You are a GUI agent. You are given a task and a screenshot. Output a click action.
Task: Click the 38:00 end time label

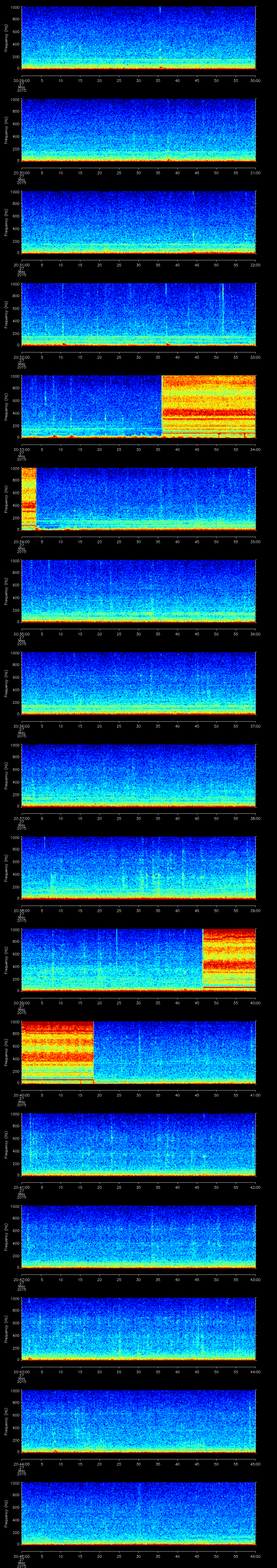(x=256, y=818)
